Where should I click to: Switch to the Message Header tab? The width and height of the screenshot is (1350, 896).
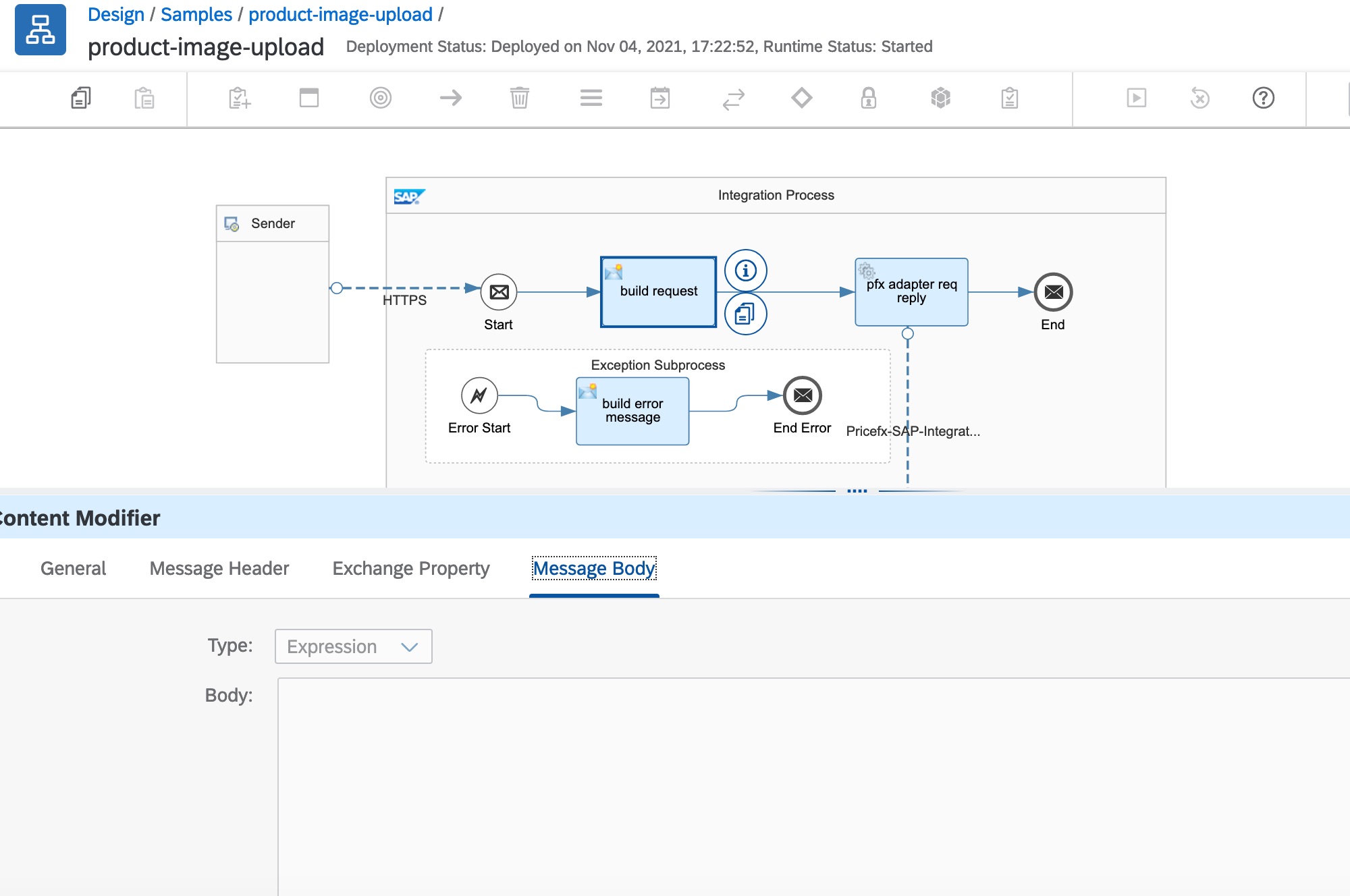pos(219,569)
